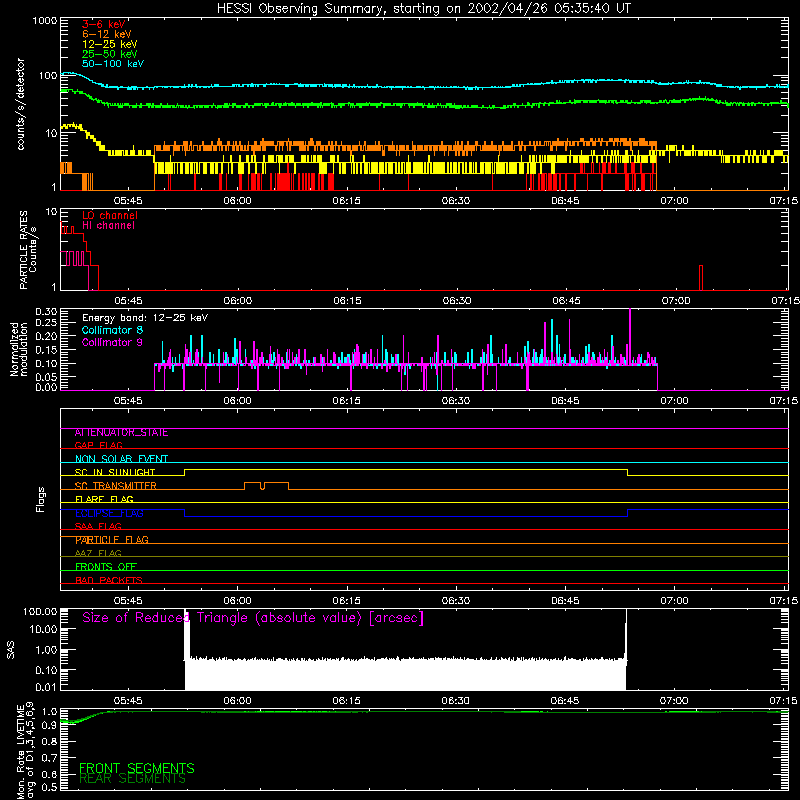Click the 06:15 tick under the modulation panel
Image resolution: width=800 pixels, height=800 pixels.
click(346, 401)
